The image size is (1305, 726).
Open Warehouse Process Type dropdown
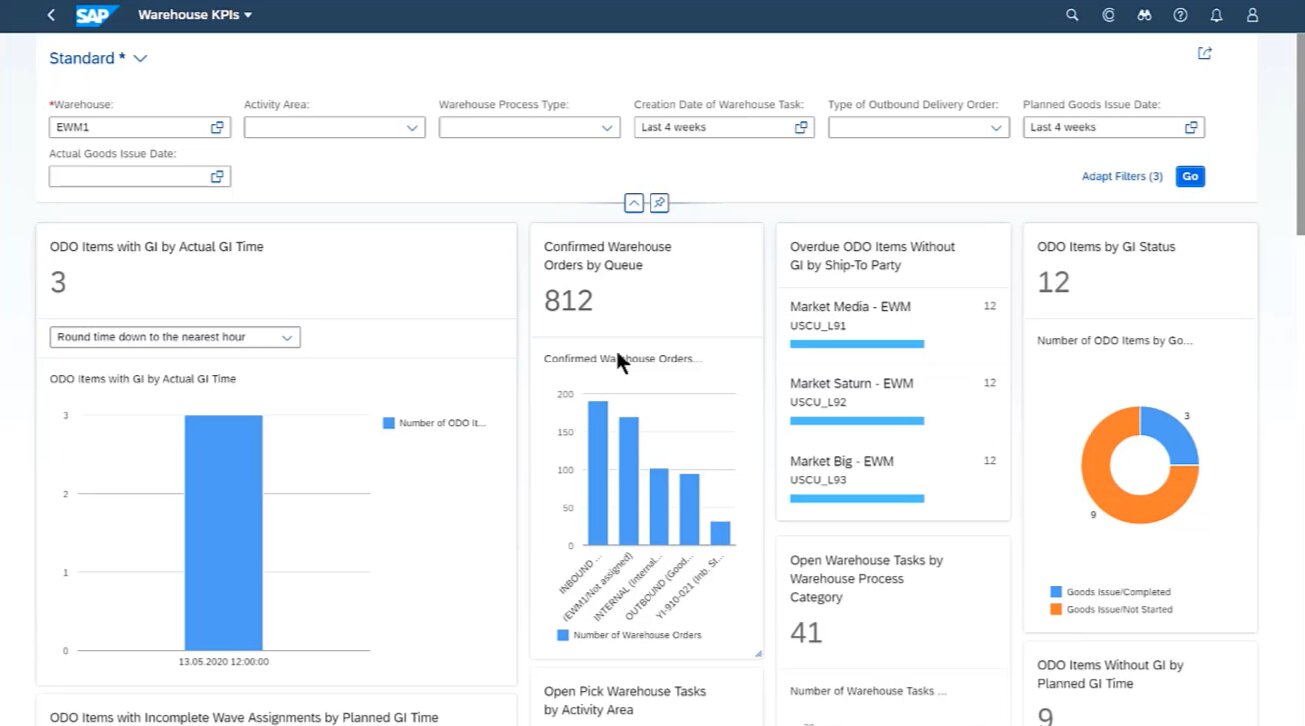coord(607,128)
